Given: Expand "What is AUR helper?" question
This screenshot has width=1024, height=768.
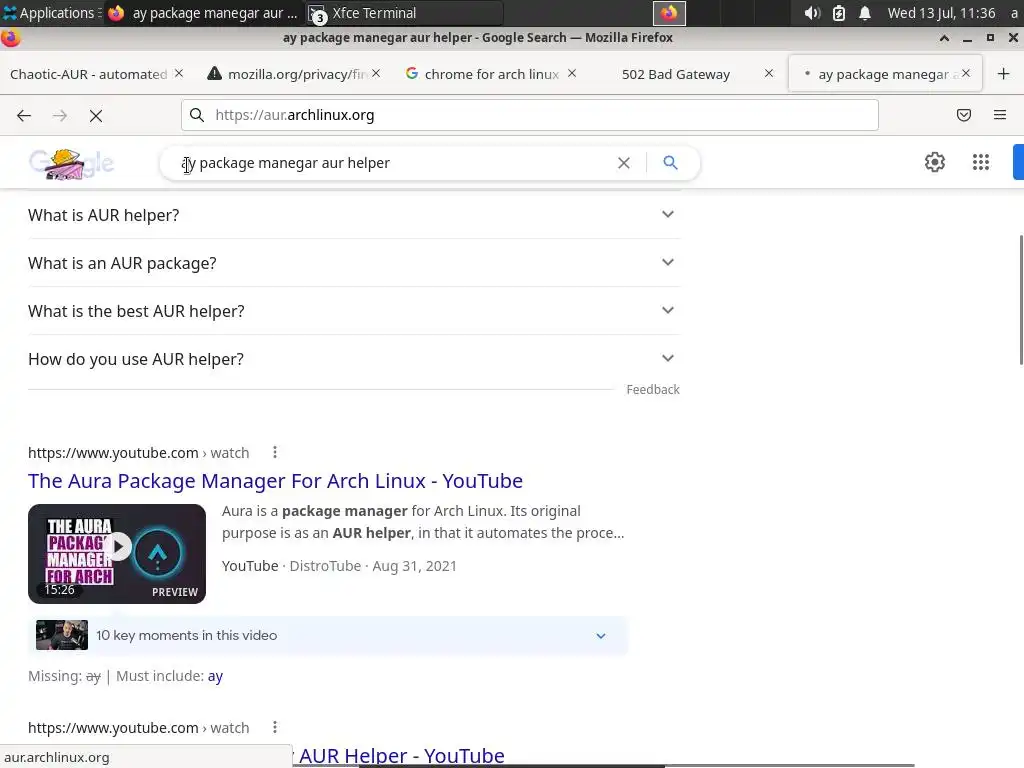Looking at the screenshot, I should point(354,215).
